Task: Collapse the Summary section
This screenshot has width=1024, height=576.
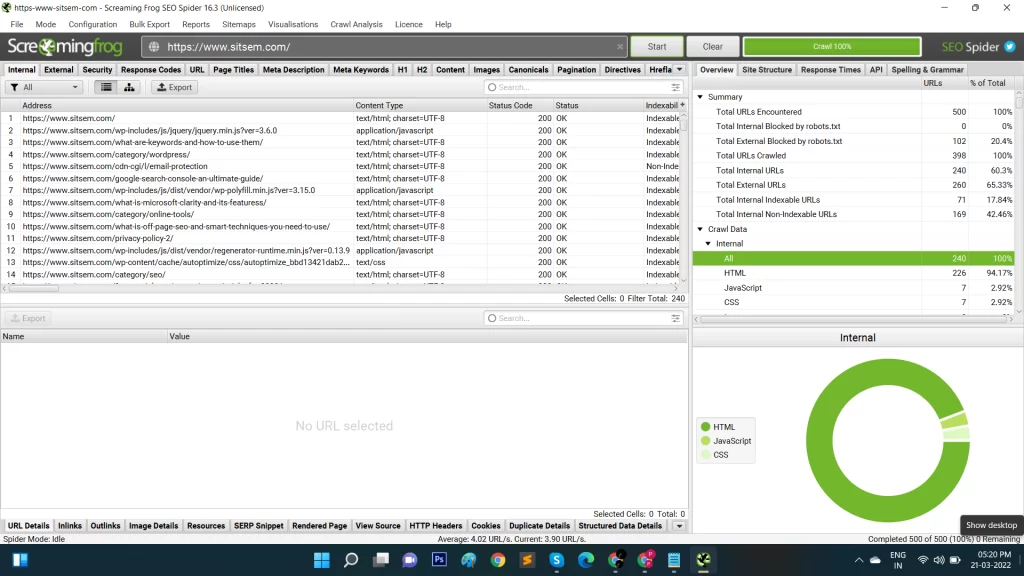Action: (700, 97)
